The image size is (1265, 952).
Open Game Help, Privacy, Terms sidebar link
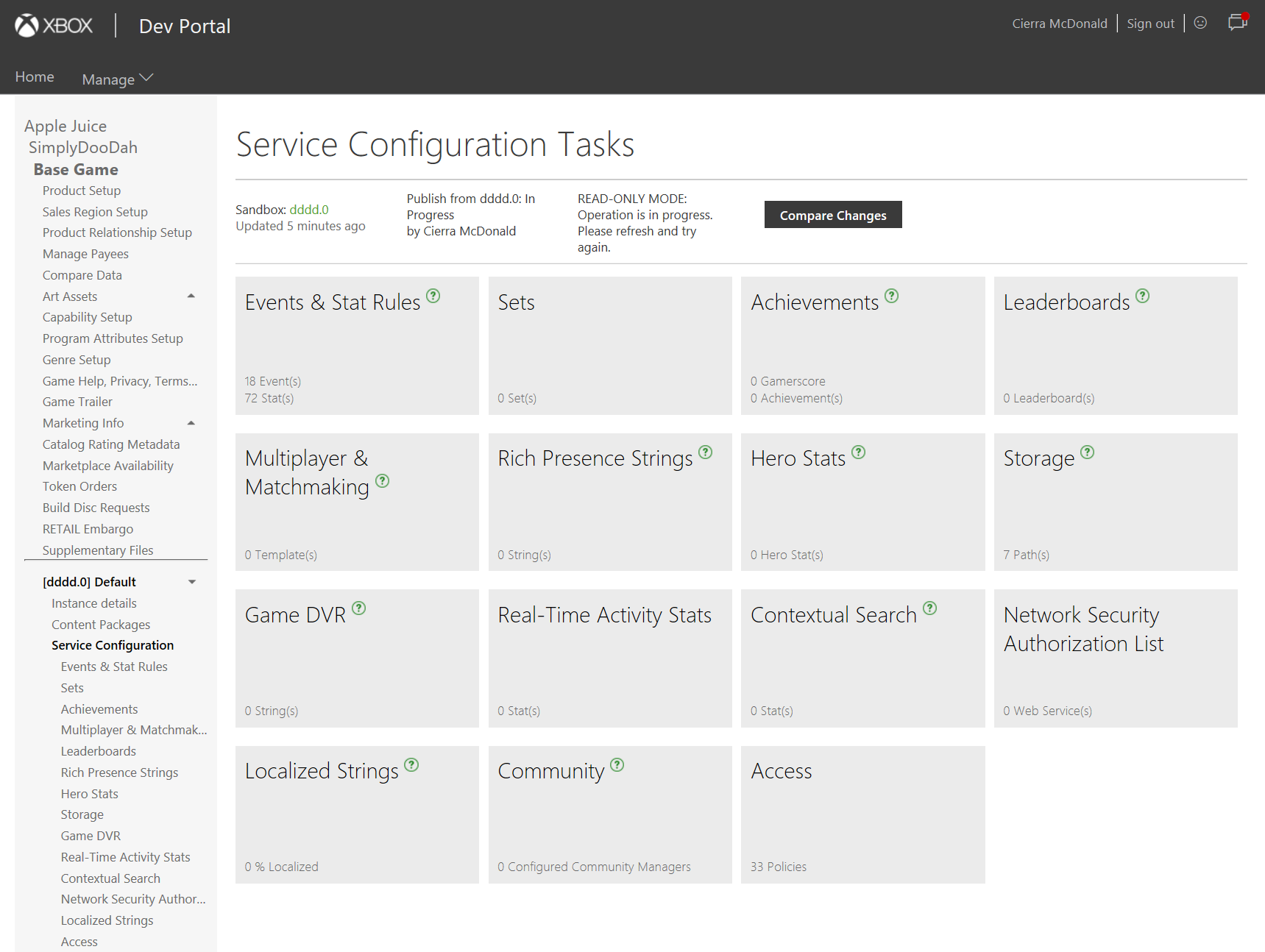[120, 381]
